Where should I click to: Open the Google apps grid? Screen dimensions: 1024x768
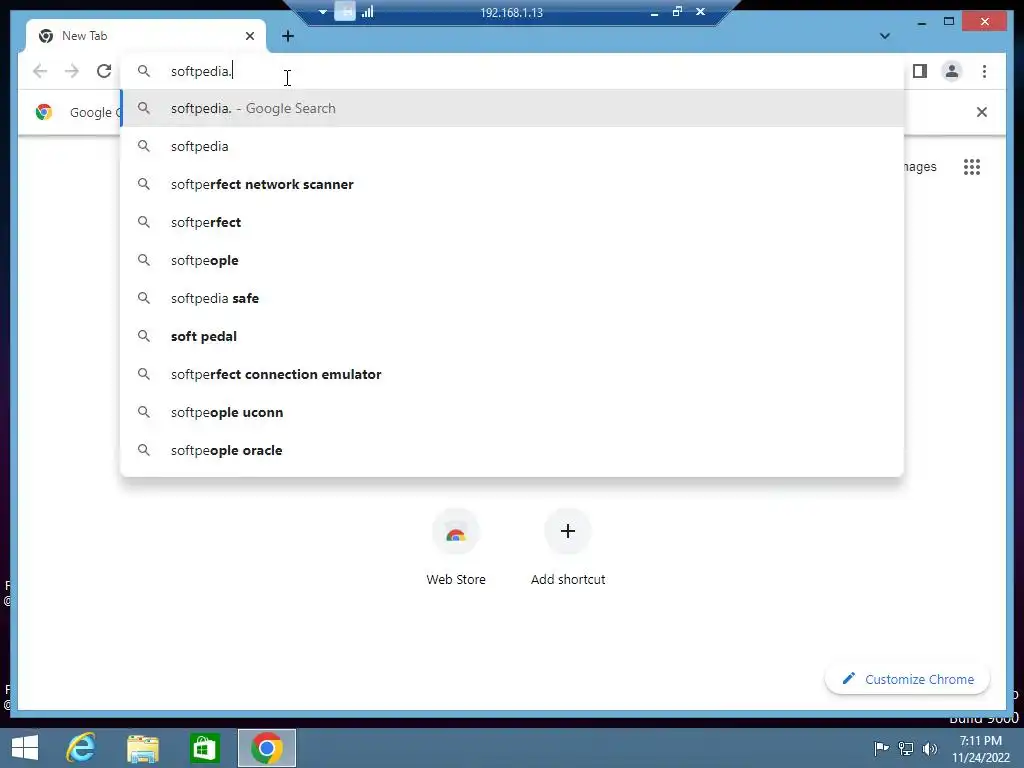click(x=972, y=167)
